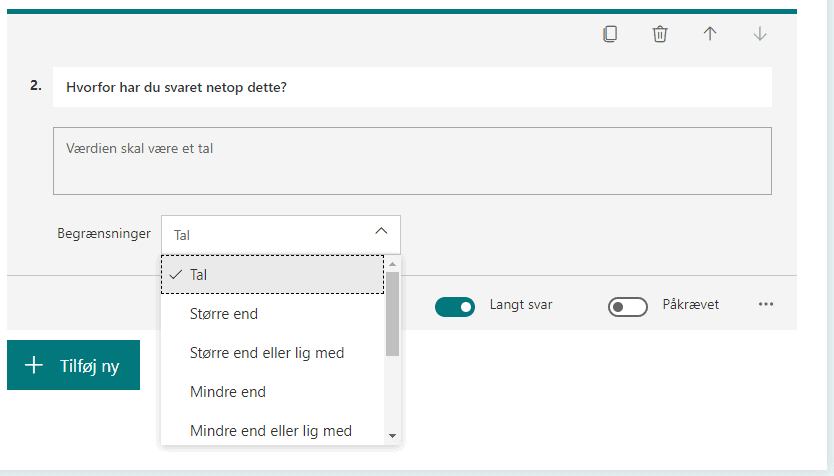Move the question down with the arrow
The image size is (834, 476).
point(760,34)
